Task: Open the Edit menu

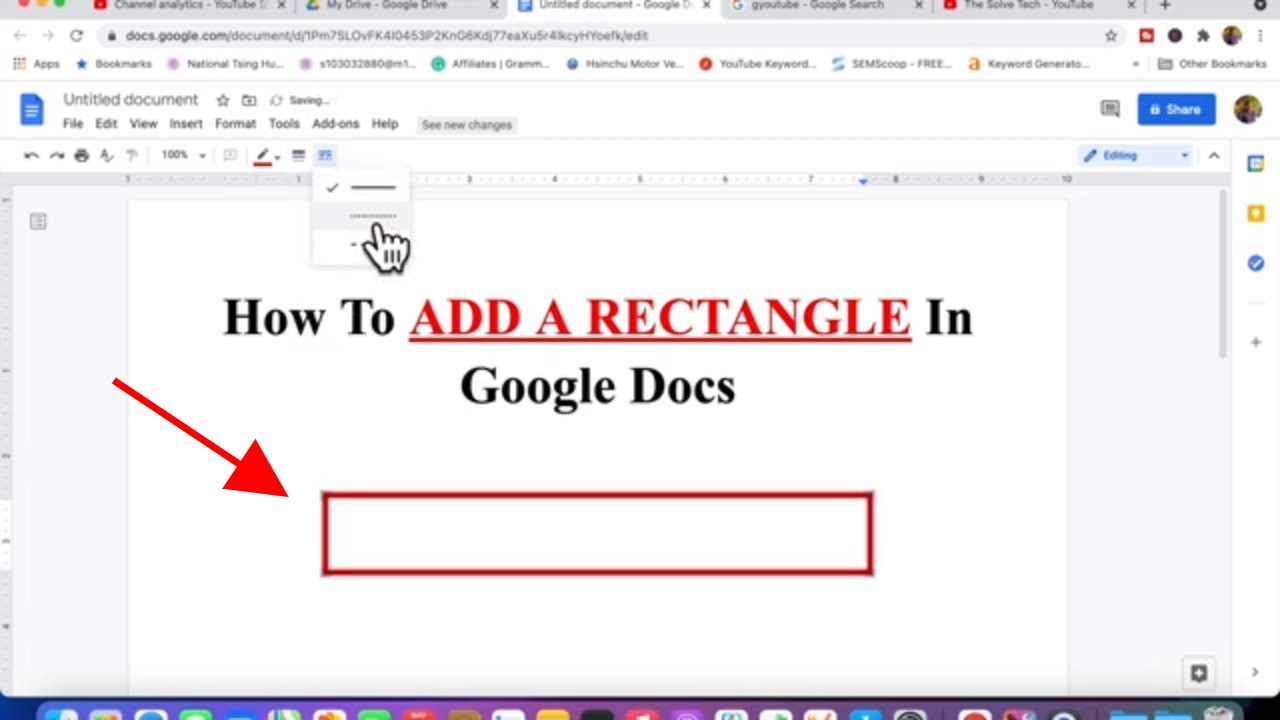Action: (106, 124)
